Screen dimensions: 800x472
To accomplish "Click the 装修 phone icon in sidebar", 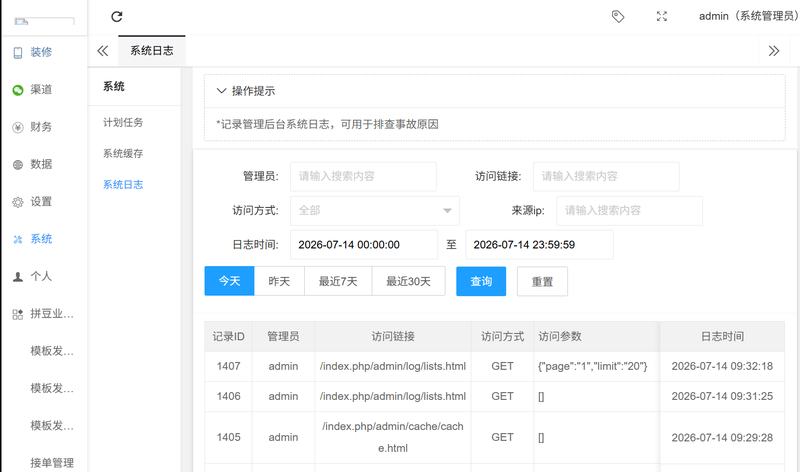I will click(18, 53).
